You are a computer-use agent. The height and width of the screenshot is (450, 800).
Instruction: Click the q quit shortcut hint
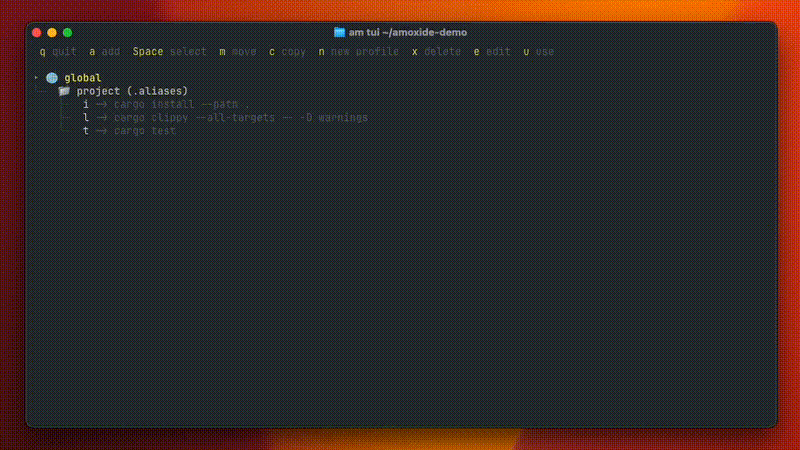click(58, 52)
